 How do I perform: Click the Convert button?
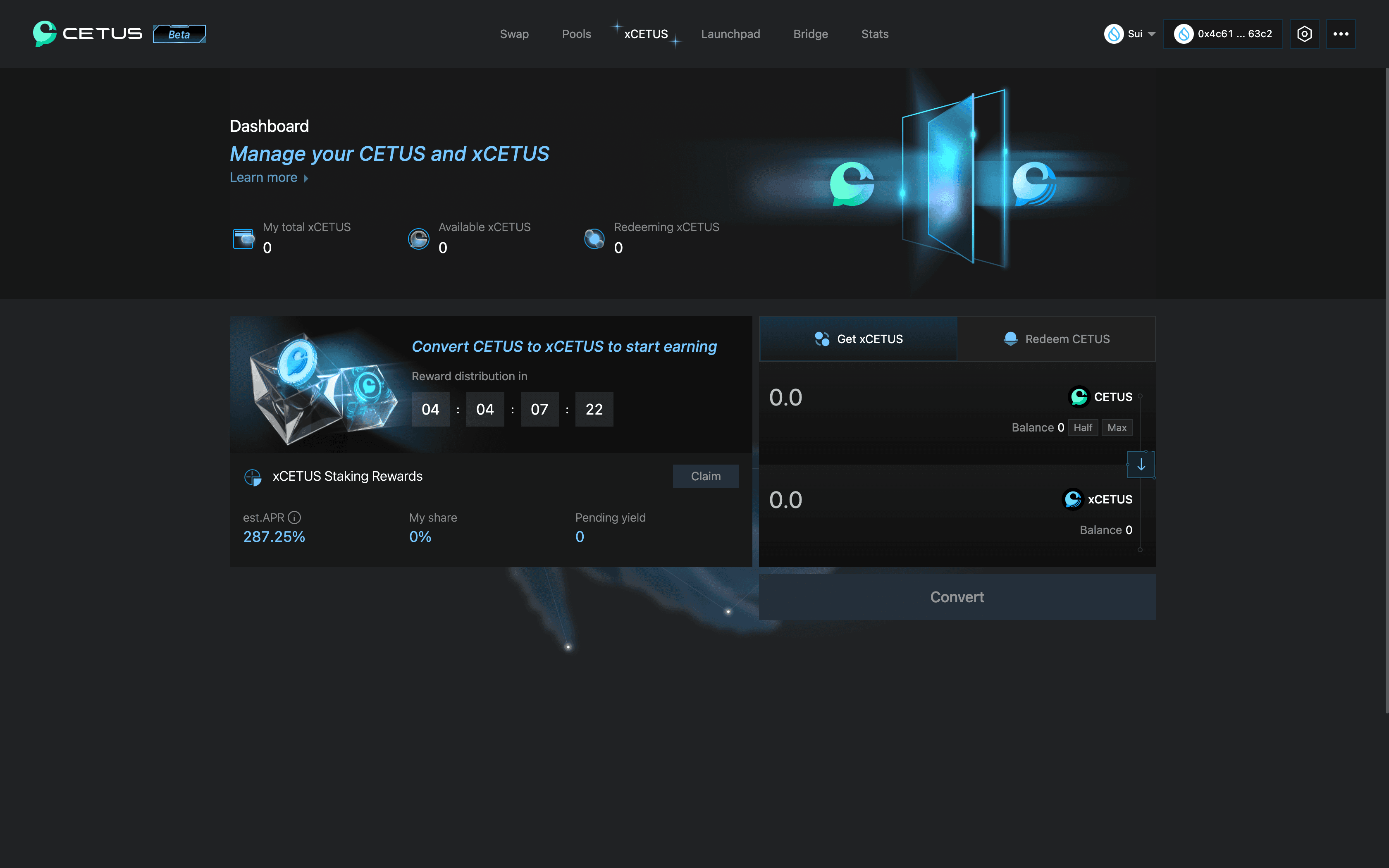(957, 597)
